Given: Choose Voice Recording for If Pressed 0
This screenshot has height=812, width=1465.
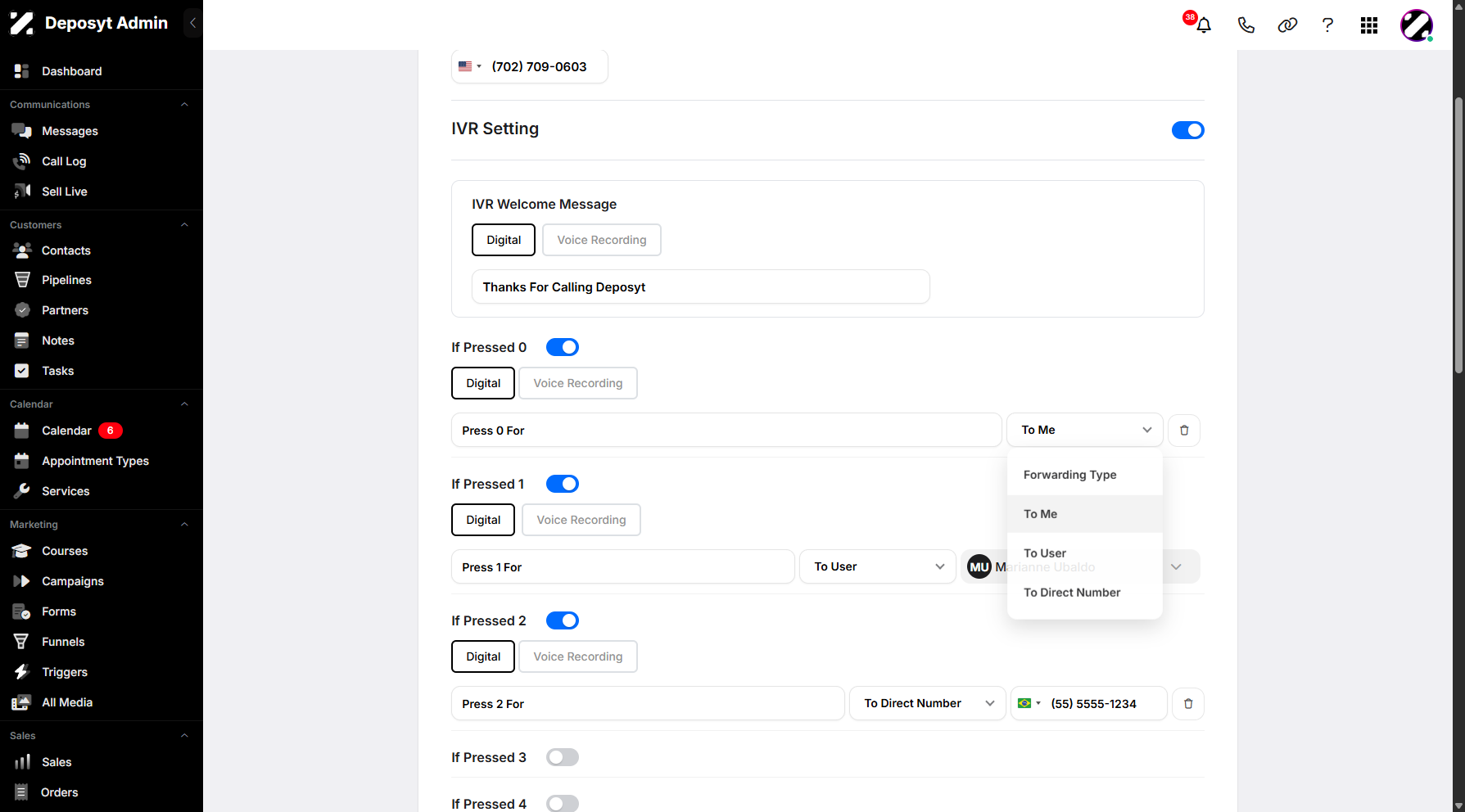Looking at the screenshot, I should (x=578, y=383).
